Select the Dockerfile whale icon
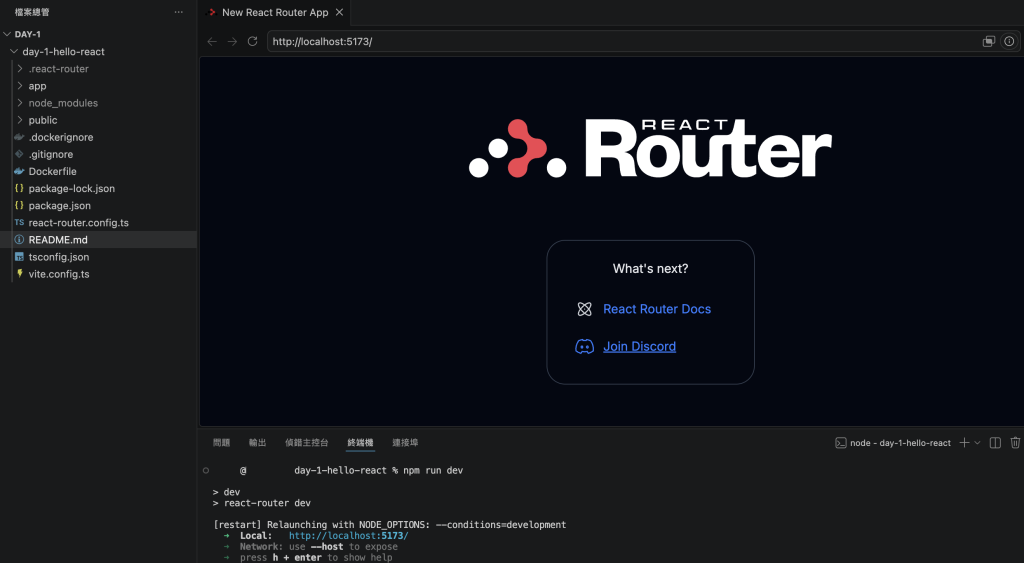 [x=19, y=171]
